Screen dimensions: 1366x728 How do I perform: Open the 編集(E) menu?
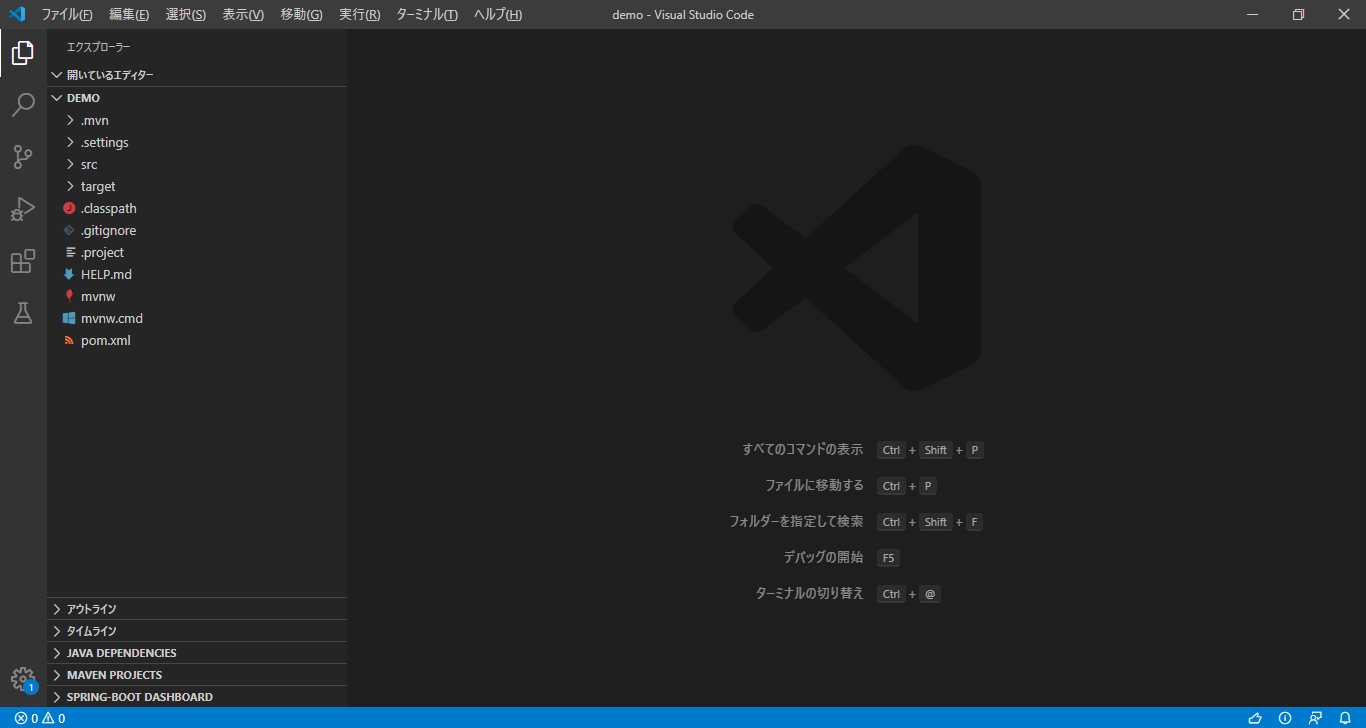129,15
